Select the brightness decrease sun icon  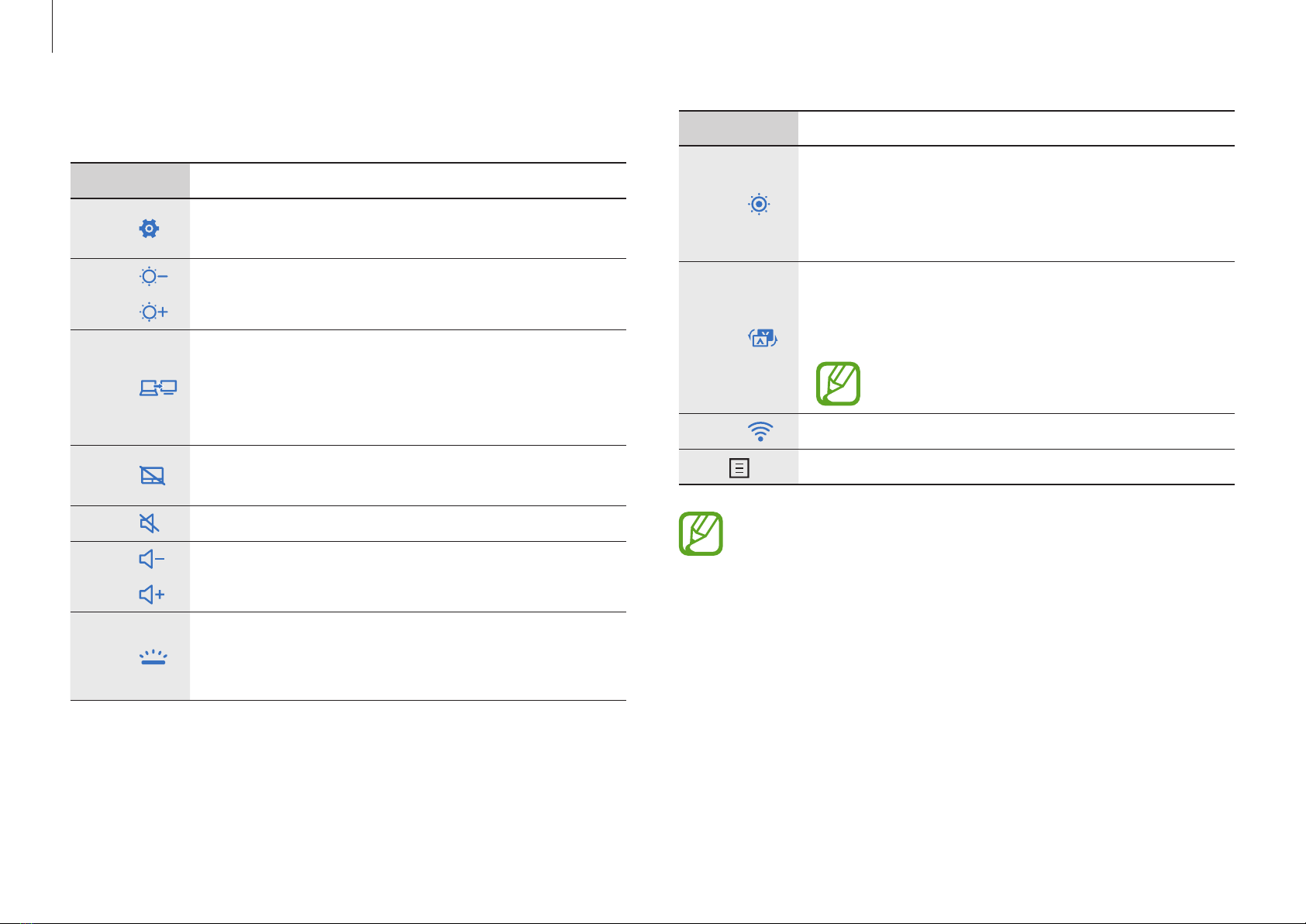(153, 277)
